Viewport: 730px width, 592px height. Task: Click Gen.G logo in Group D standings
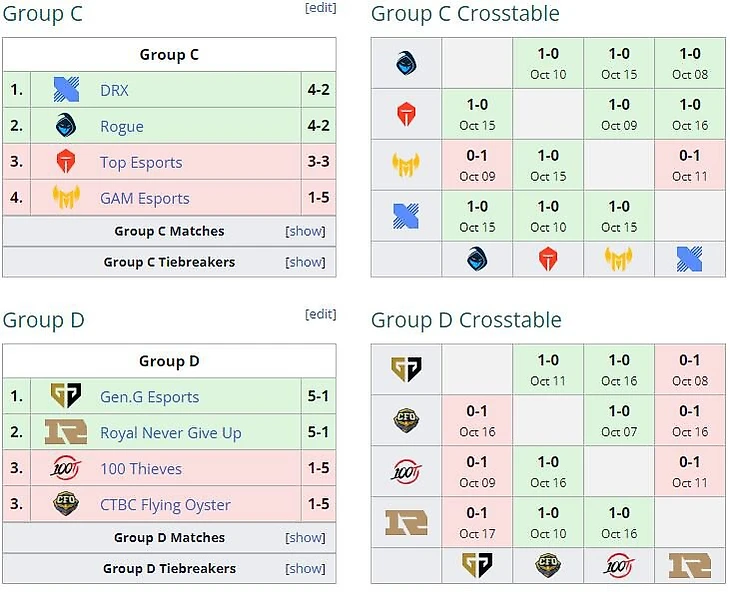pyautogui.click(x=66, y=397)
